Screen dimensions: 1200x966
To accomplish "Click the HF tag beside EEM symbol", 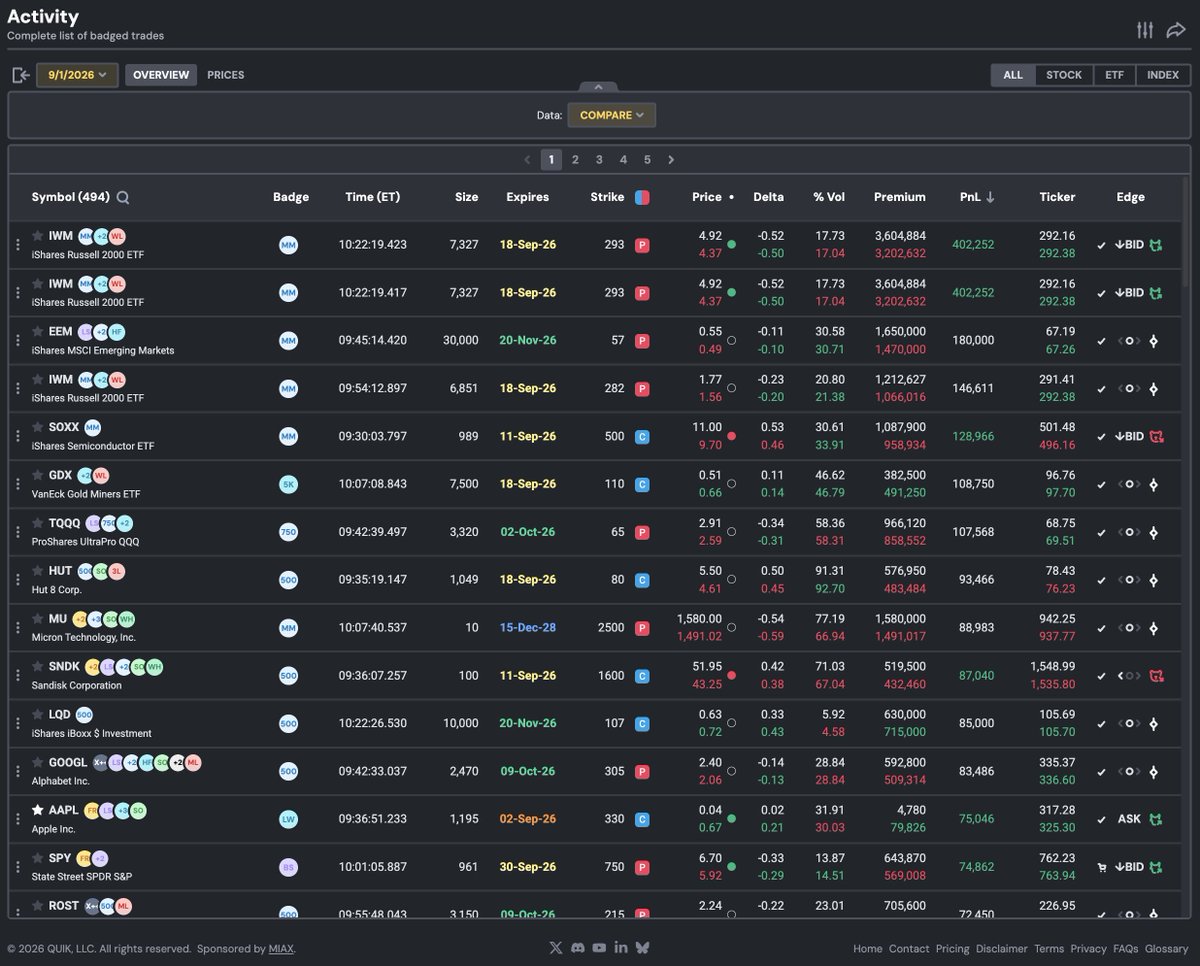I will 117,332.
